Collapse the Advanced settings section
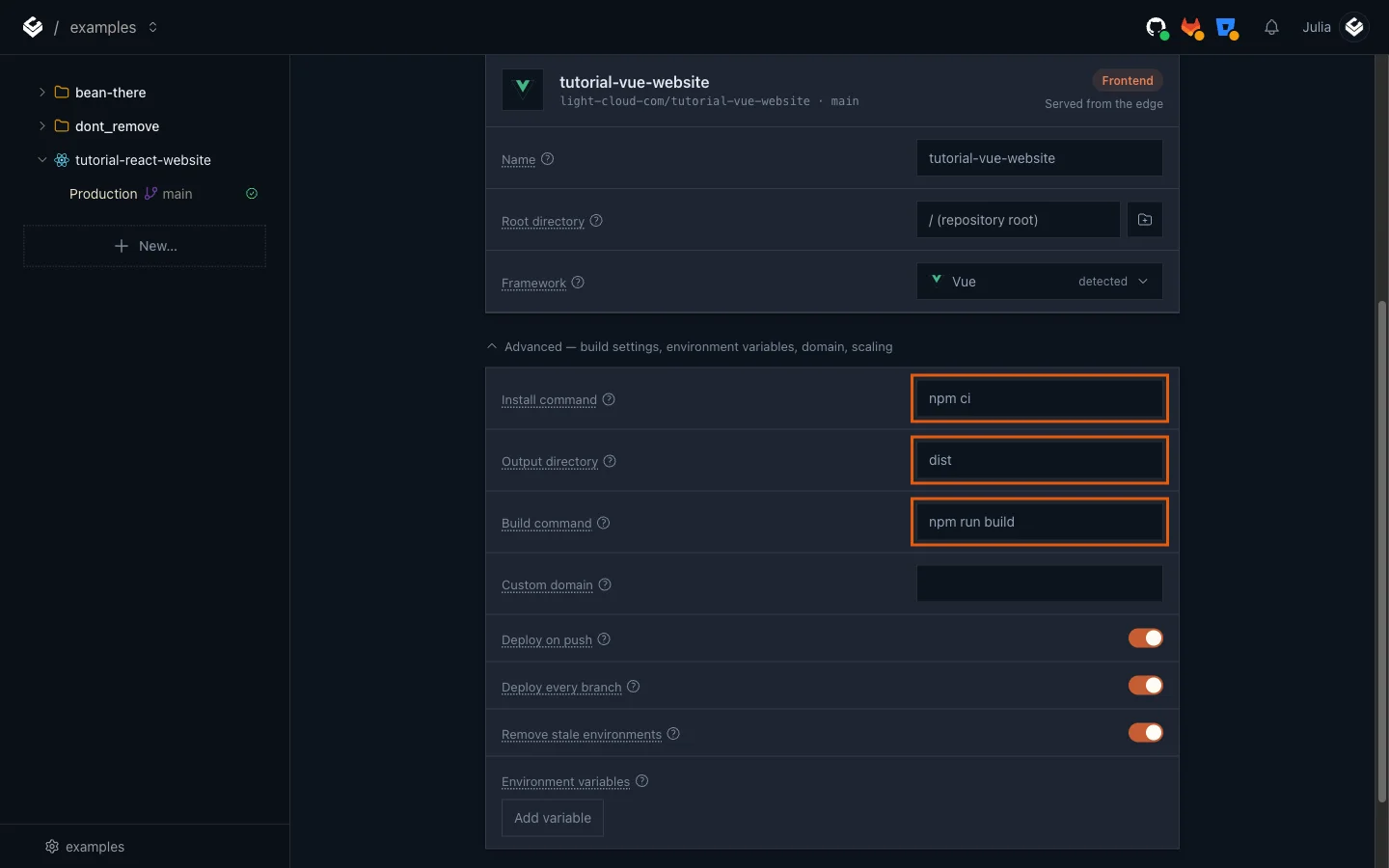Image resolution: width=1389 pixels, height=868 pixels. click(691, 347)
